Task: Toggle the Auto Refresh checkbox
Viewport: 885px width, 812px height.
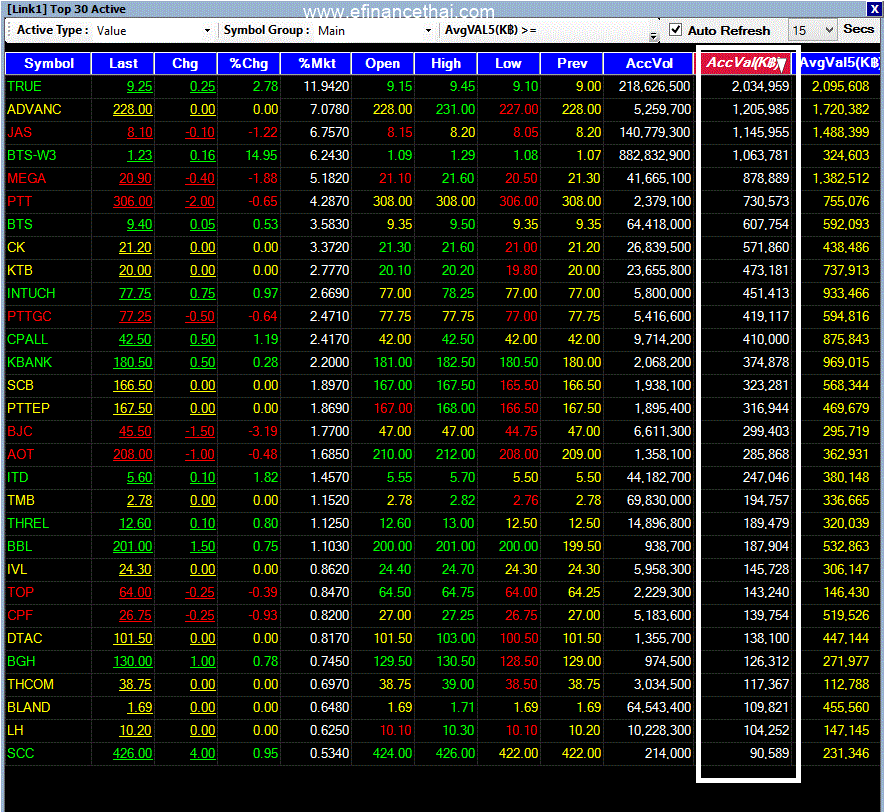Action: point(675,30)
